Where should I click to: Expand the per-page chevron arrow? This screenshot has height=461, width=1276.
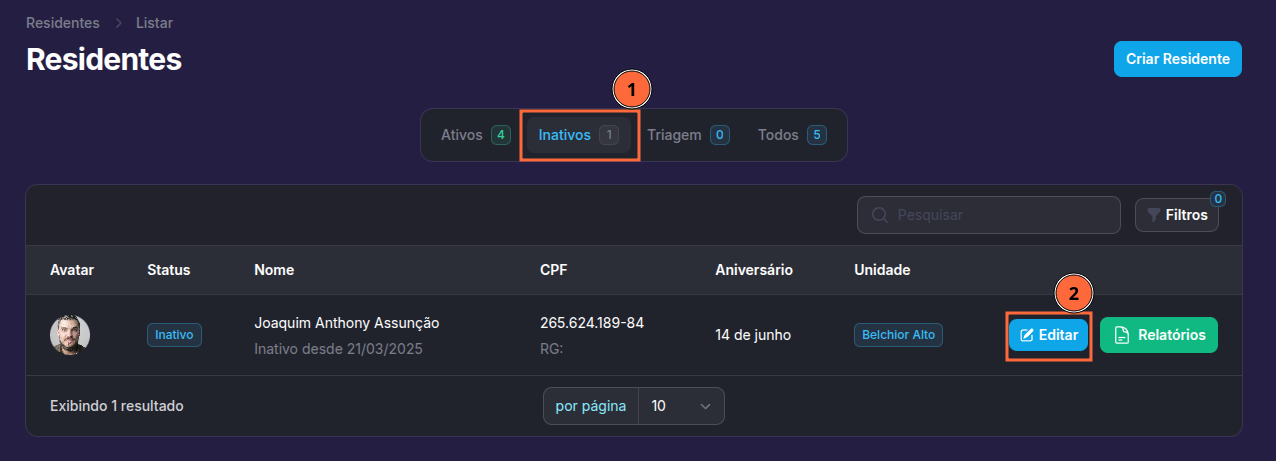click(x=705, y=406)
